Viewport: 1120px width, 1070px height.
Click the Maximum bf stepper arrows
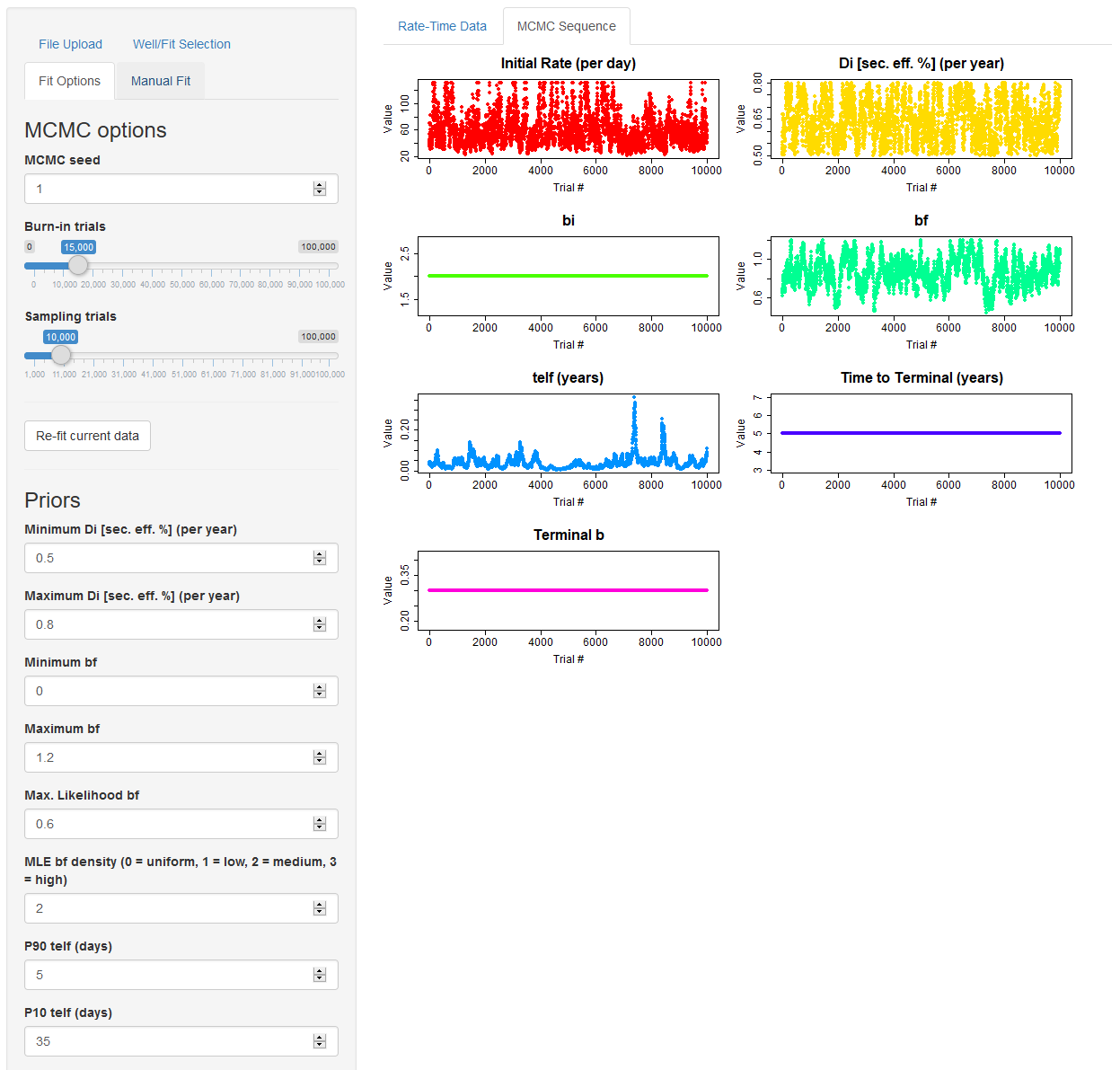[x=319, y=757]
